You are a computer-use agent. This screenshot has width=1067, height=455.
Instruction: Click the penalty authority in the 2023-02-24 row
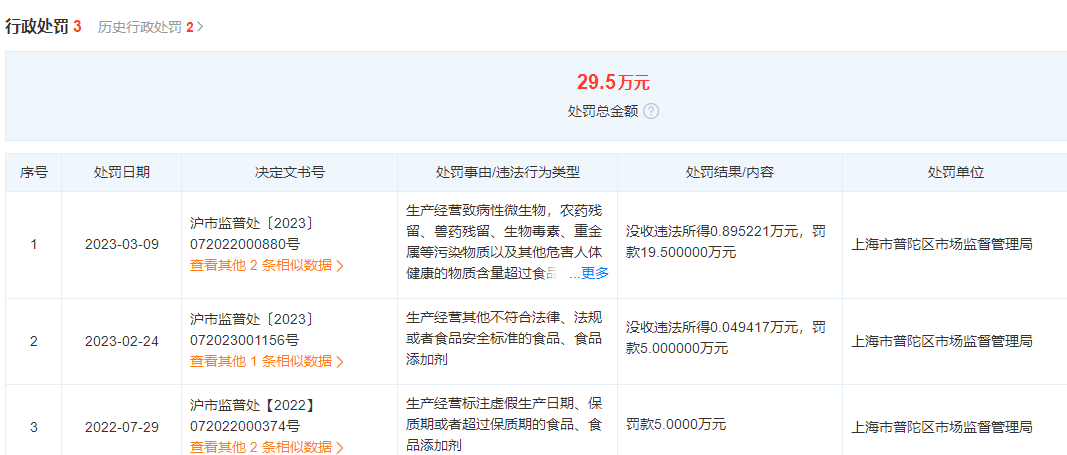coord(941,341)
